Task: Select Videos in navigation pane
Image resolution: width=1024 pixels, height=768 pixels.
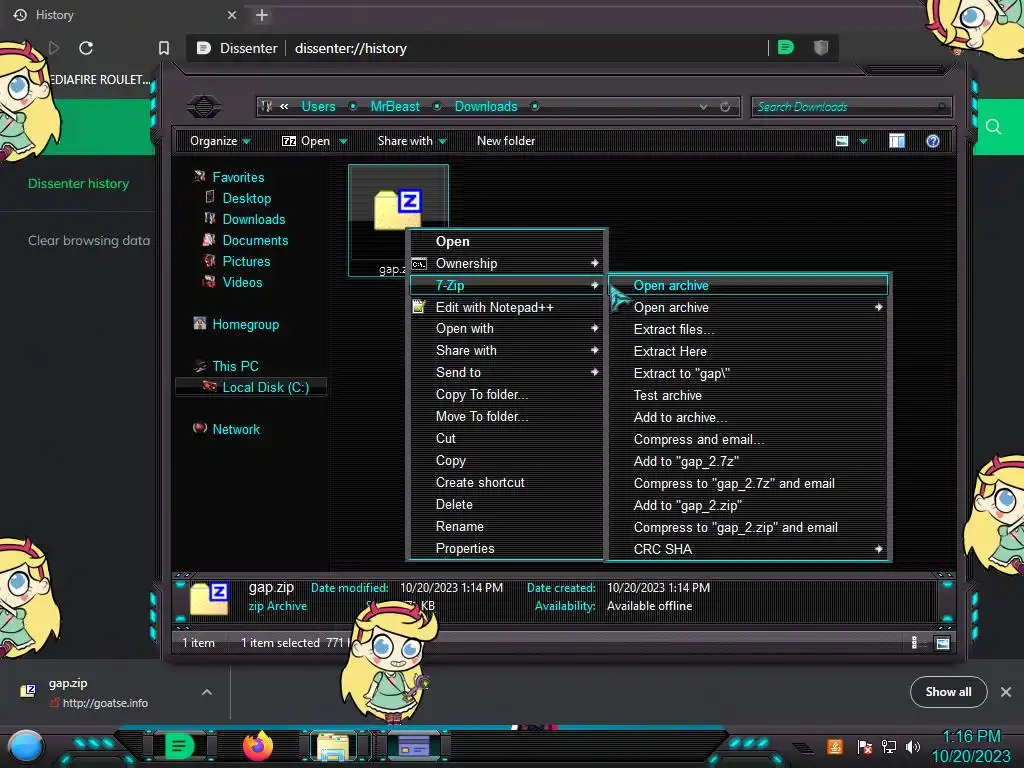Action: [242, 282]
